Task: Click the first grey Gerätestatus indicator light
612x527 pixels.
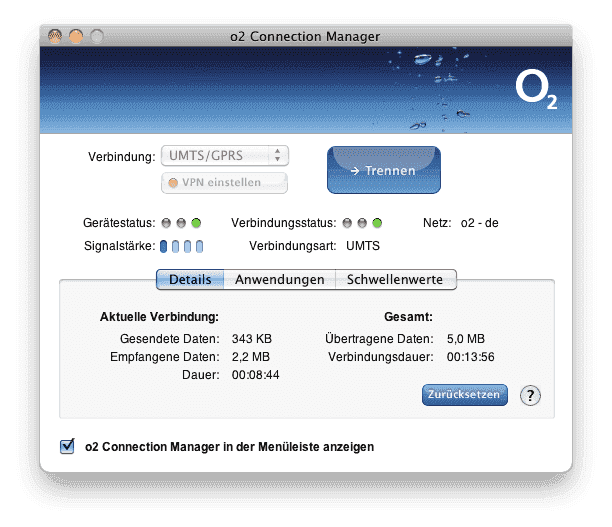Action: pos(166,223)
